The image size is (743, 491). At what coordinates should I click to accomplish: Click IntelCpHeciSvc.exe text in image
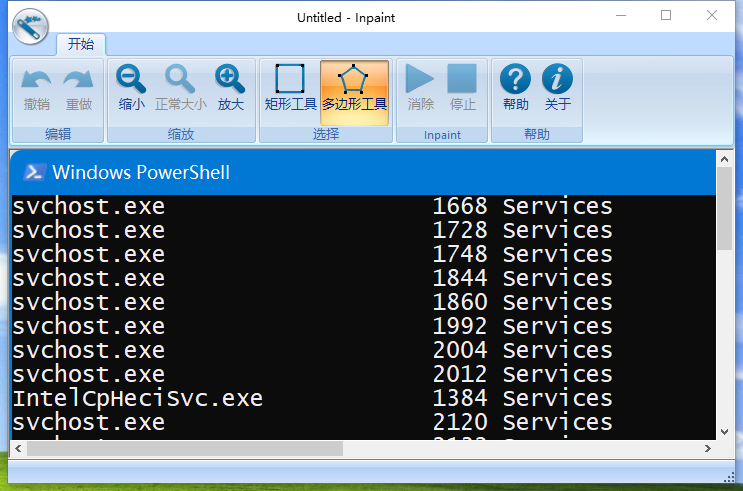[137, 398]
